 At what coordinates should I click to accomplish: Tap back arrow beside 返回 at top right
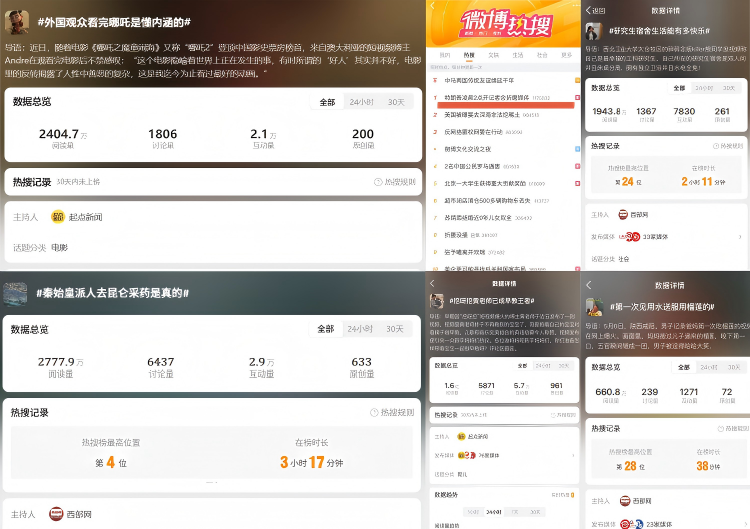click(588, 11)
